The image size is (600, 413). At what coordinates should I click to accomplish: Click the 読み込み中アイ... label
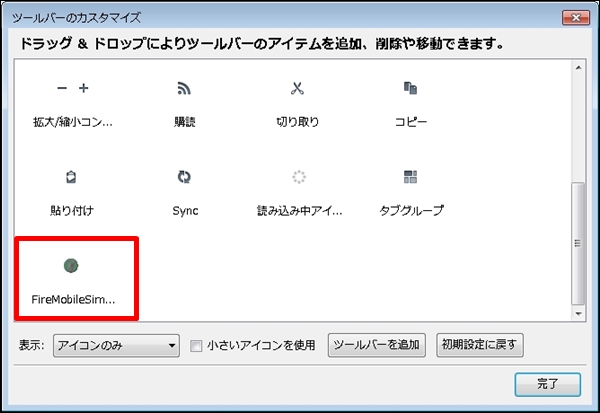pyautogui.click(x=300, y=211)
